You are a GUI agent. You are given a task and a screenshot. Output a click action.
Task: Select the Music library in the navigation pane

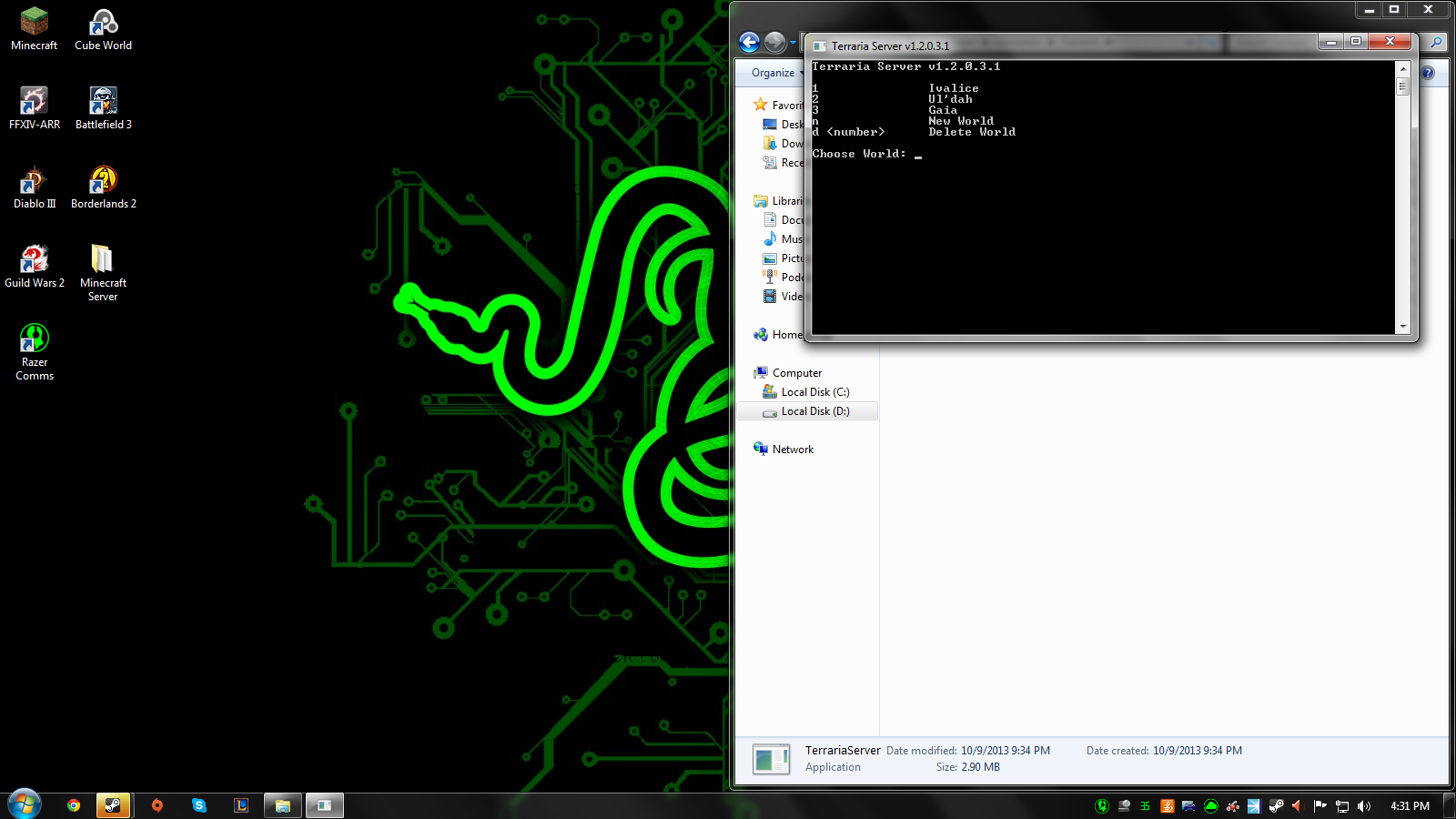tap(784, 239)
